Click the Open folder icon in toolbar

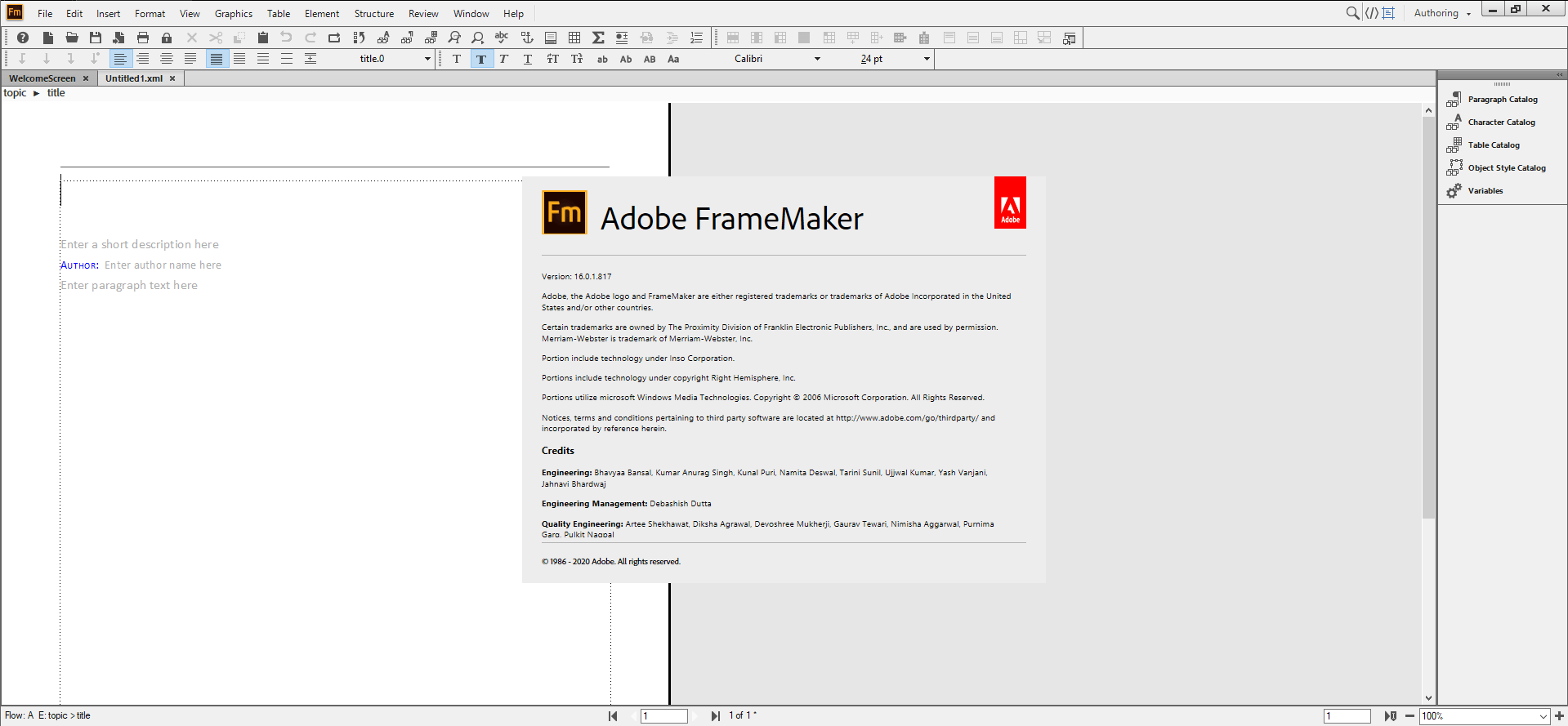pyautogui.click(x=72, y=38)
